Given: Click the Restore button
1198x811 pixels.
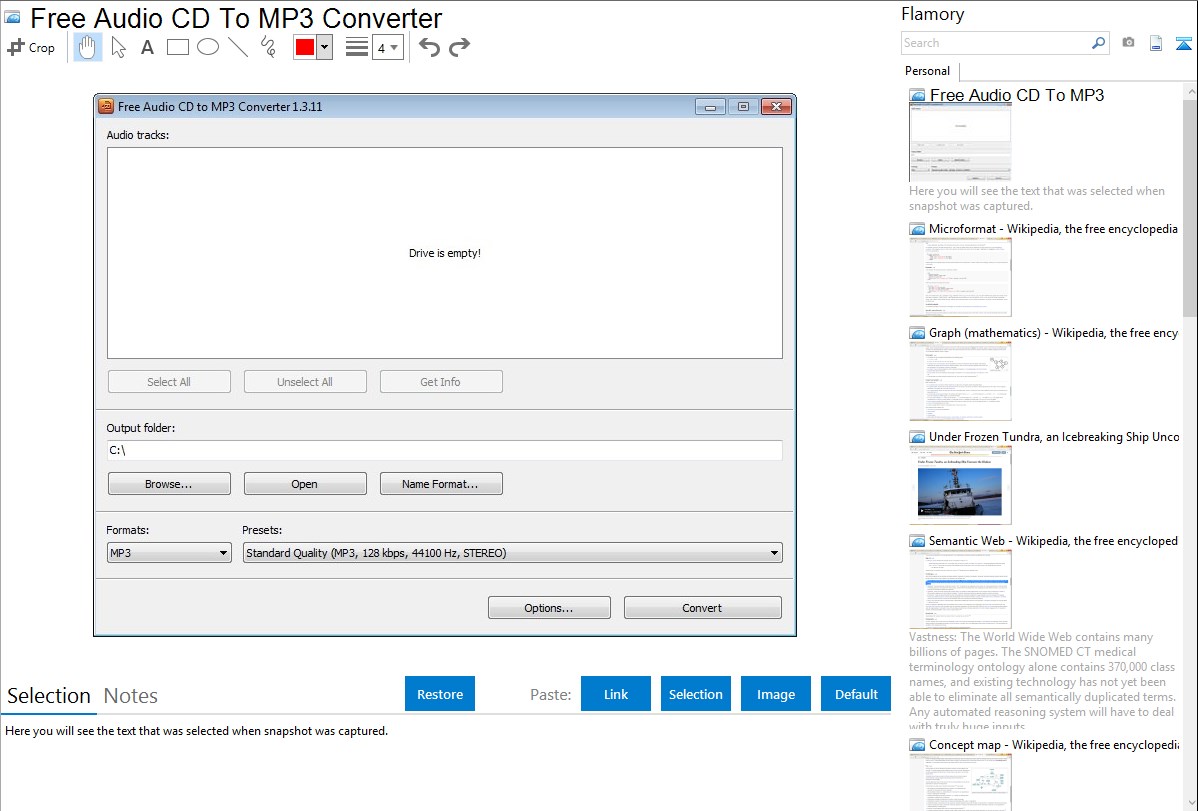Looking at the screenshot, I should [440, 694].
